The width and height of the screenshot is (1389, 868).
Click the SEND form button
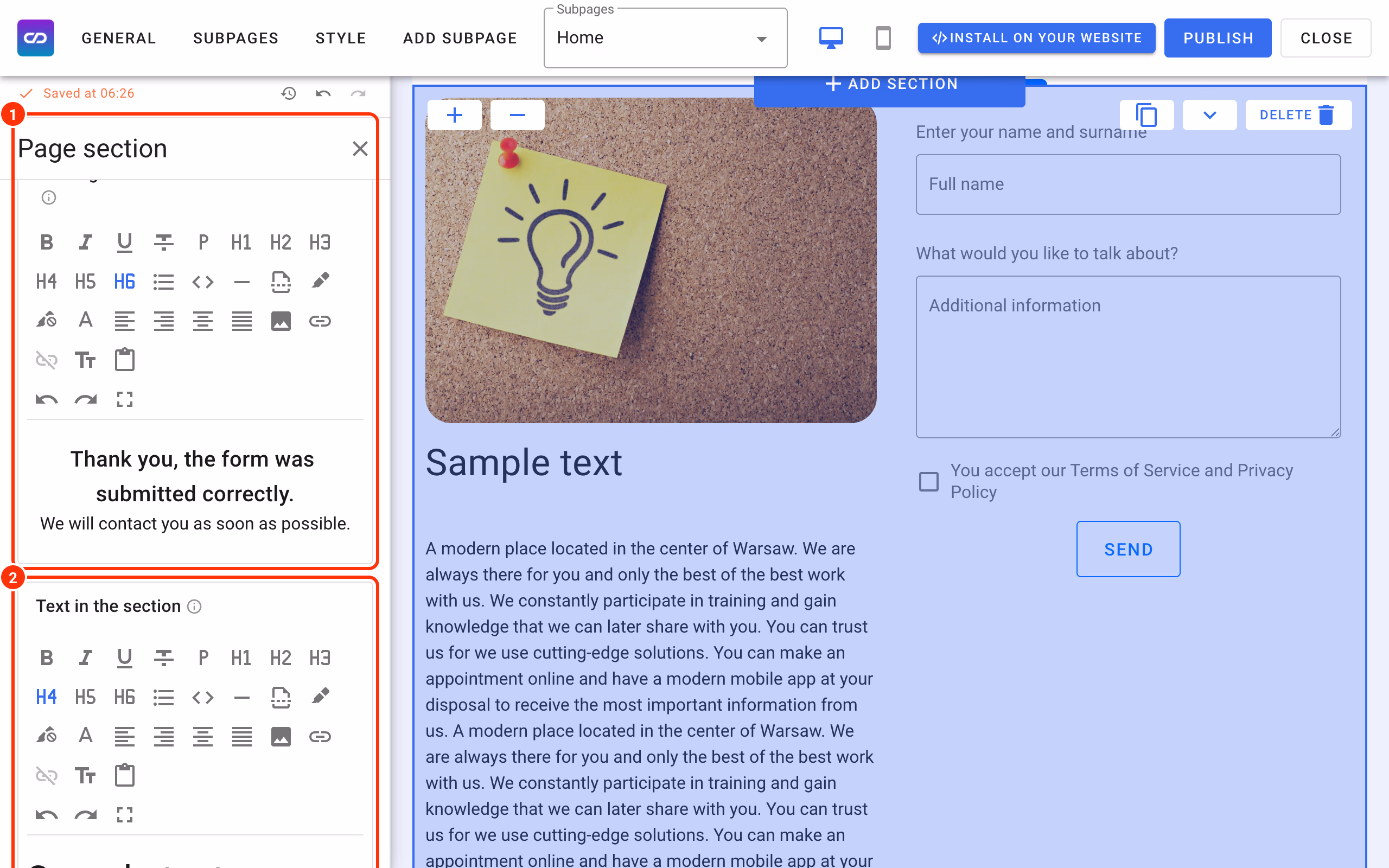pyautogui.click(x=1128, y=549)
